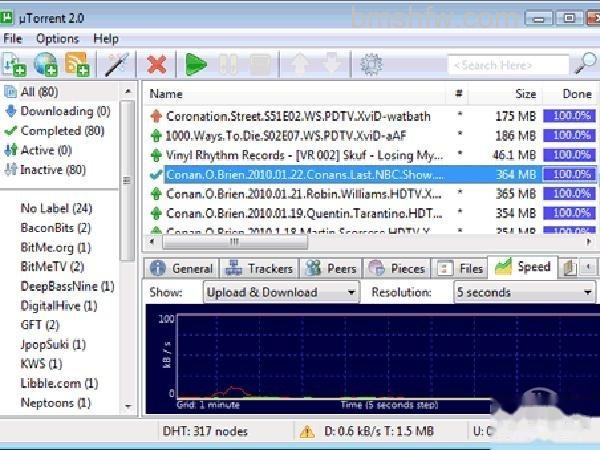Open Preferences gear icon in toolbar
The width and height of the screenshot is (600, 450).
(371, 64)
